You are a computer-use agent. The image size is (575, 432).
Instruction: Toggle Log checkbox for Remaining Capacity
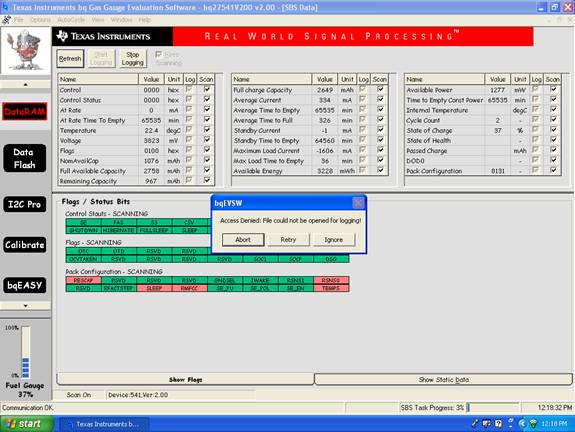pyautogui.click(x=189, y=180)
